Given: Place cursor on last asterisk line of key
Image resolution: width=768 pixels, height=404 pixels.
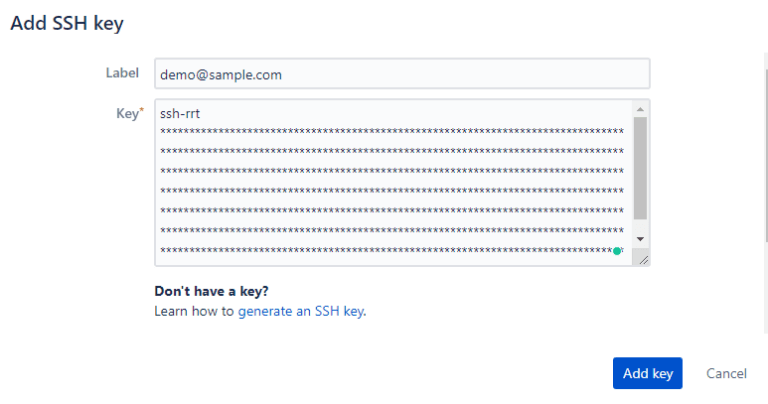Looking at the screenshot, I should click(x=391, y=250).
